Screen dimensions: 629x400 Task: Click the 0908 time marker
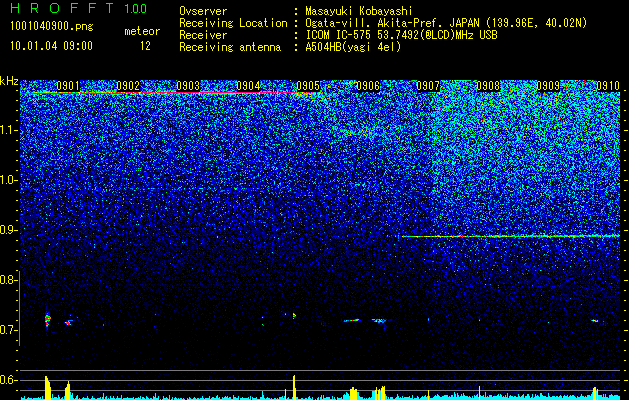(x=488, y=86)
